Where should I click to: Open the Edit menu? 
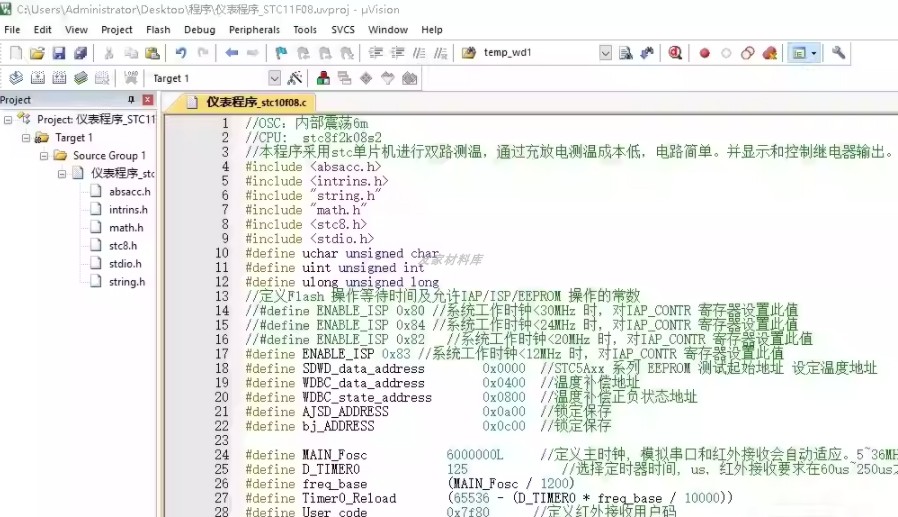(42, 30)
